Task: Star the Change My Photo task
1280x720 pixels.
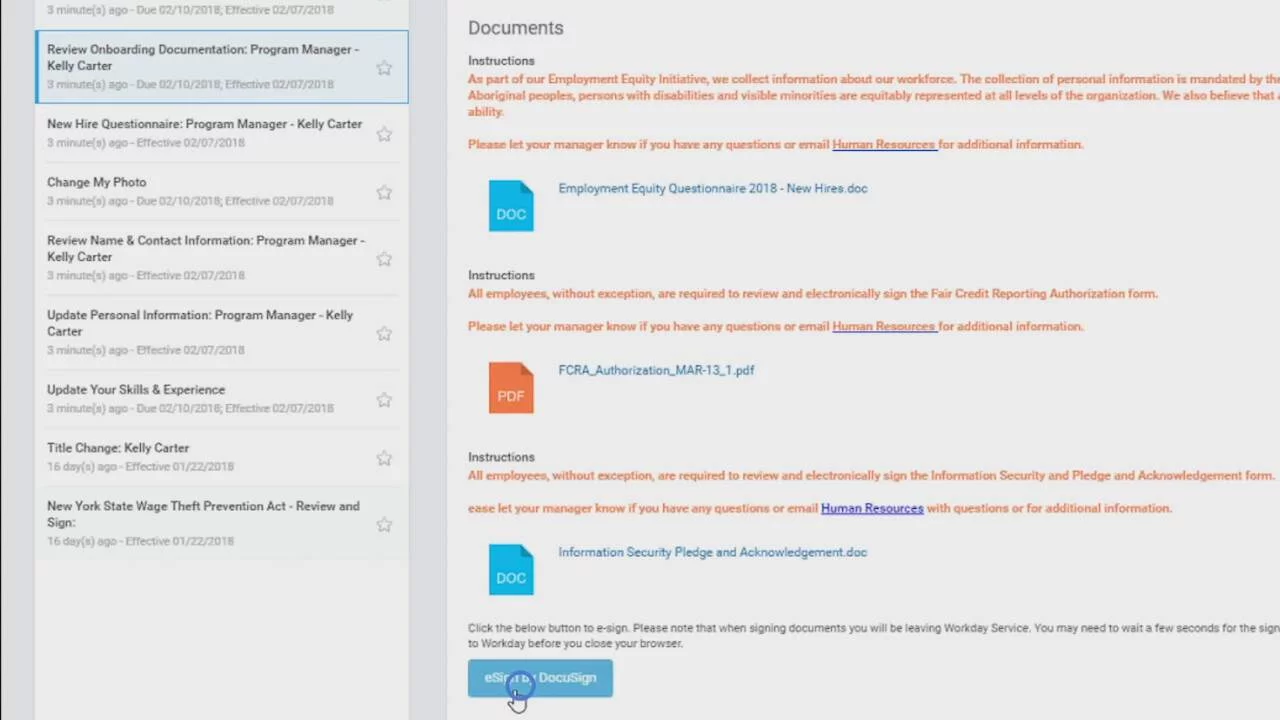Action: pyautogui.click(x=384, y=192)
